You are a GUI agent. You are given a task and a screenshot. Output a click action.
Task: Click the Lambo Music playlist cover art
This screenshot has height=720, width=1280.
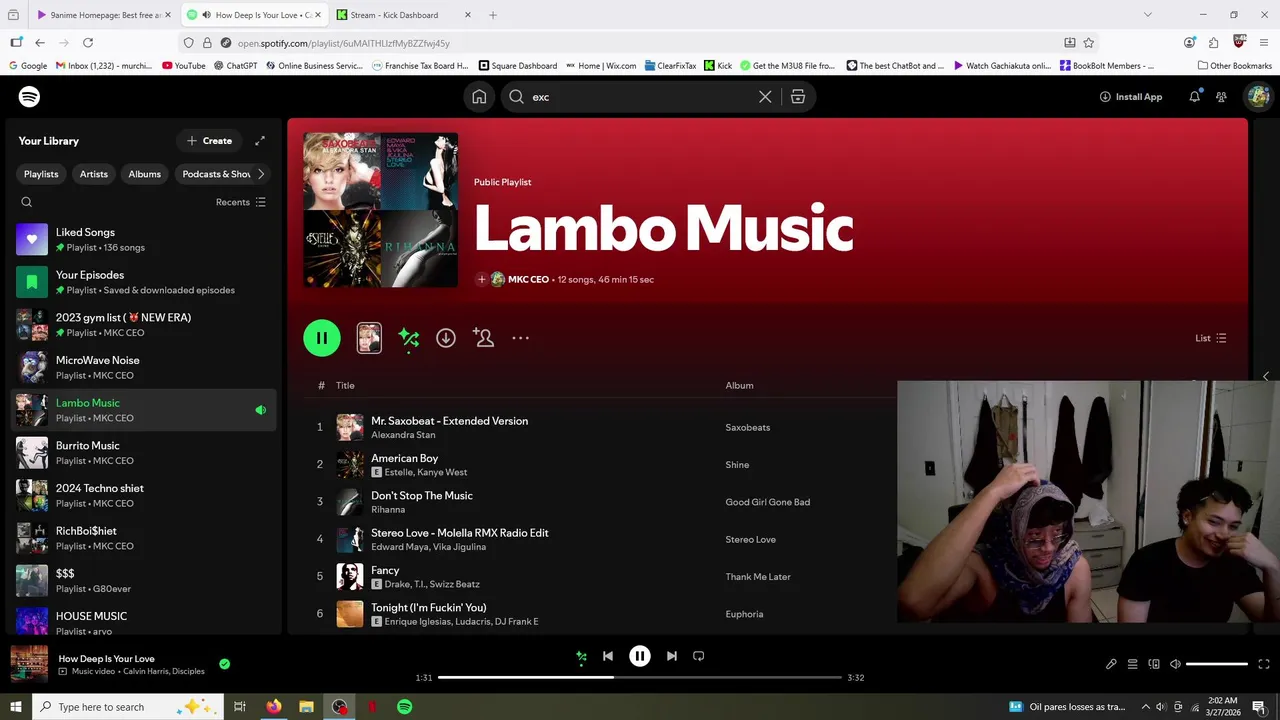(x=381, y=210)
